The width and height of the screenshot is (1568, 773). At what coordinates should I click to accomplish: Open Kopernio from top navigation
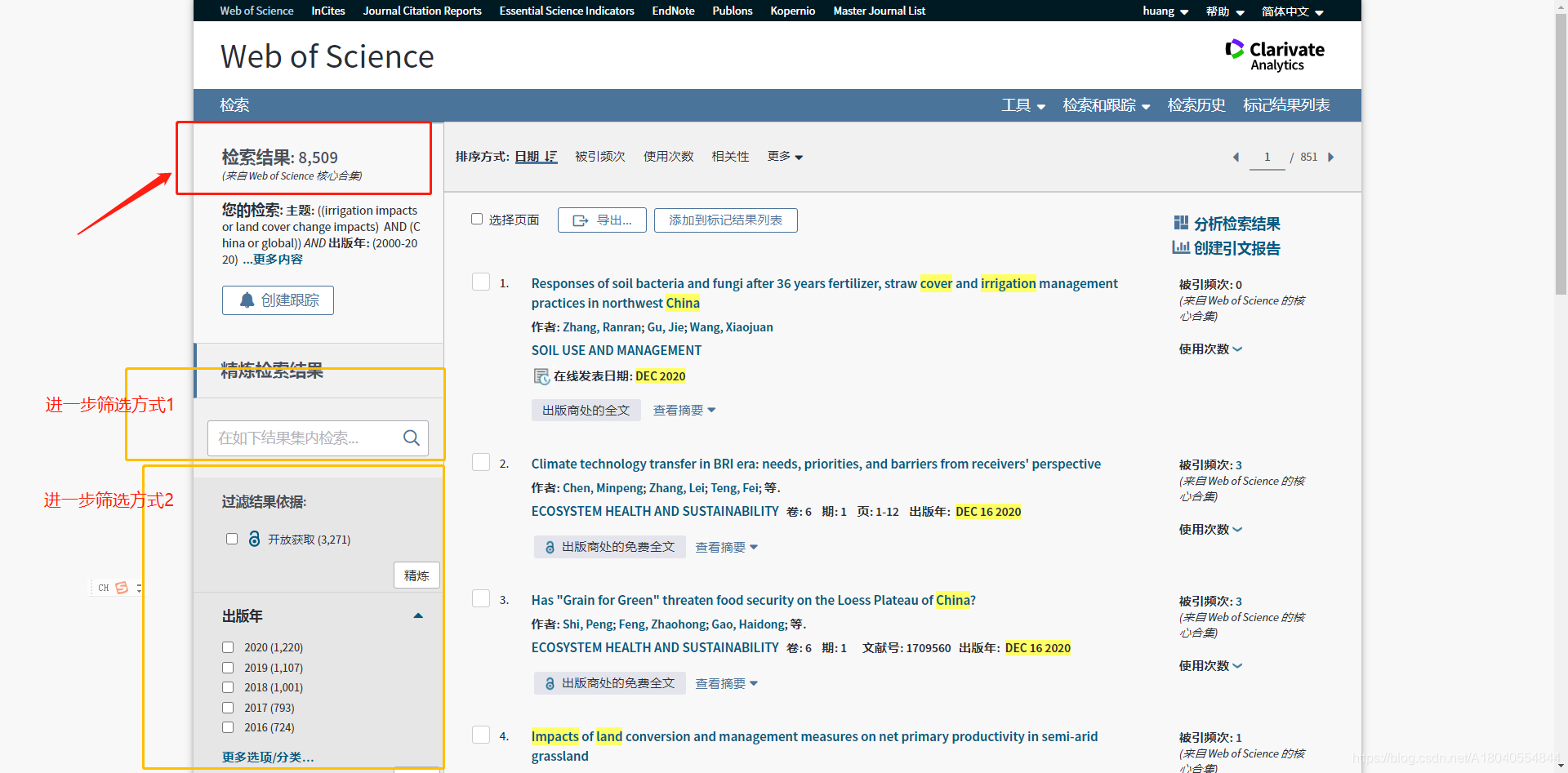pos(793,11)
